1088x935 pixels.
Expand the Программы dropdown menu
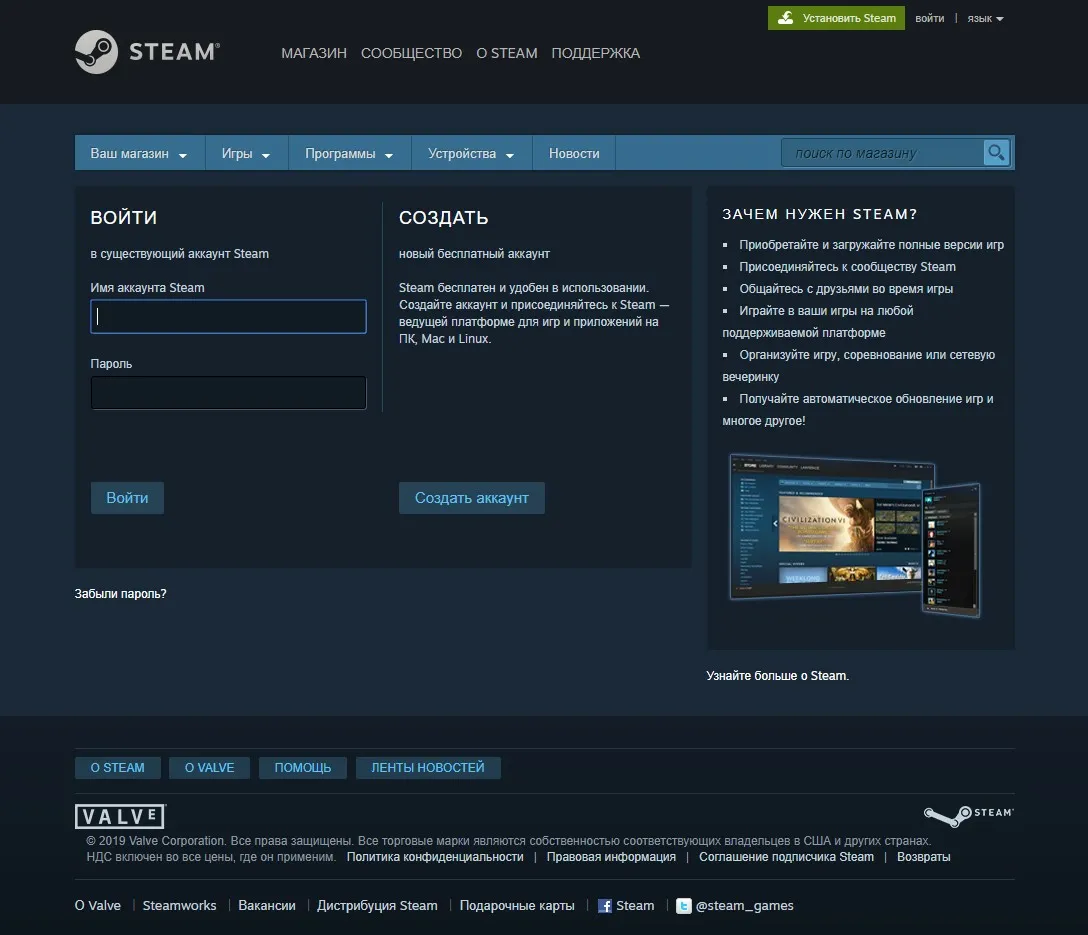(x=349, y=154)
